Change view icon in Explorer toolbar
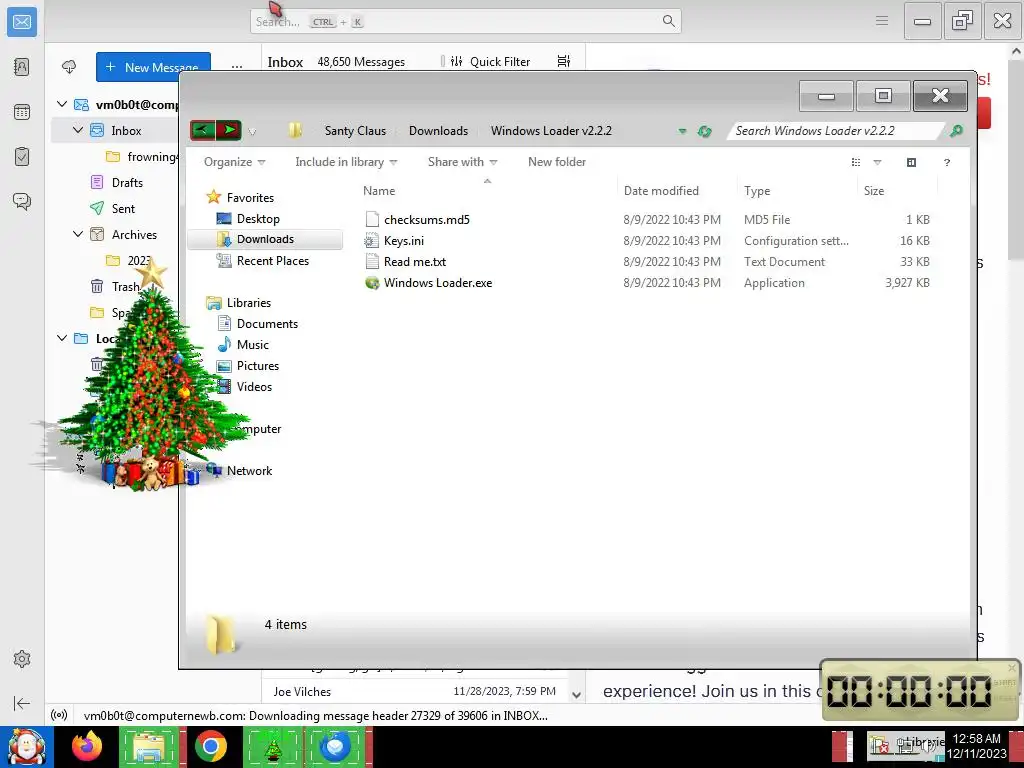Viewport: 1024px width, 768px height. (x=856, y=162)
